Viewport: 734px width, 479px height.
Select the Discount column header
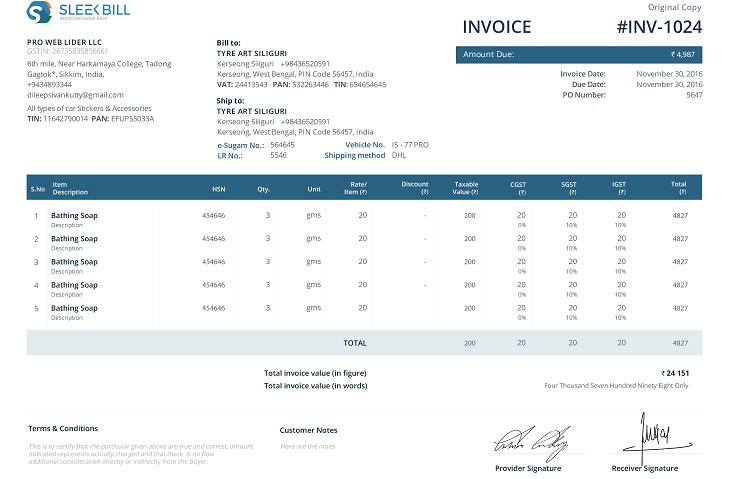[x=414, y=185]
